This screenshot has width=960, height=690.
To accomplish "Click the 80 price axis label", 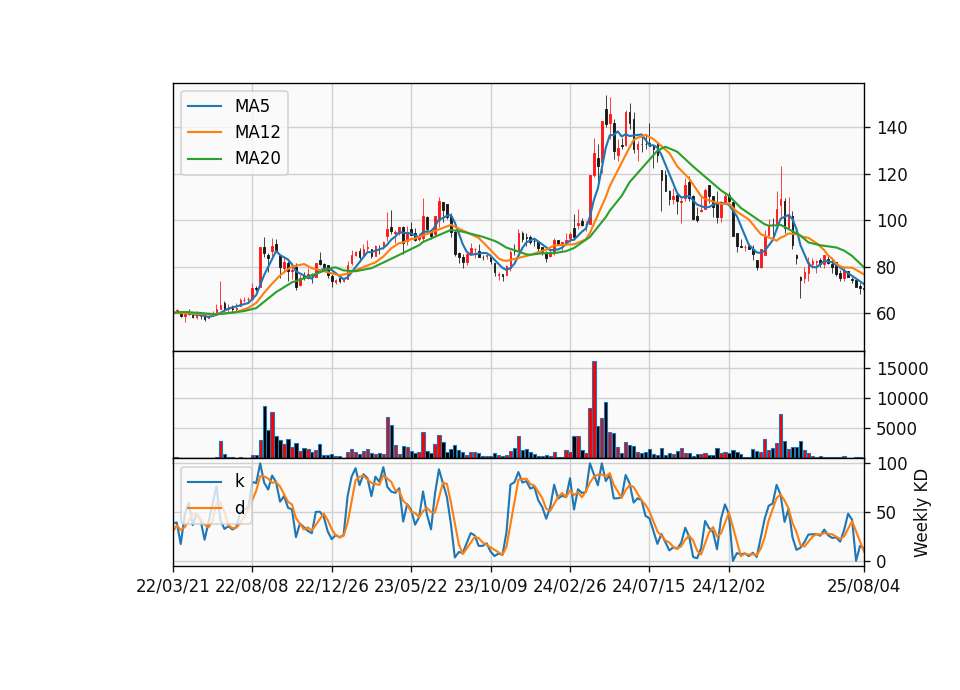I will pos(887,268).
